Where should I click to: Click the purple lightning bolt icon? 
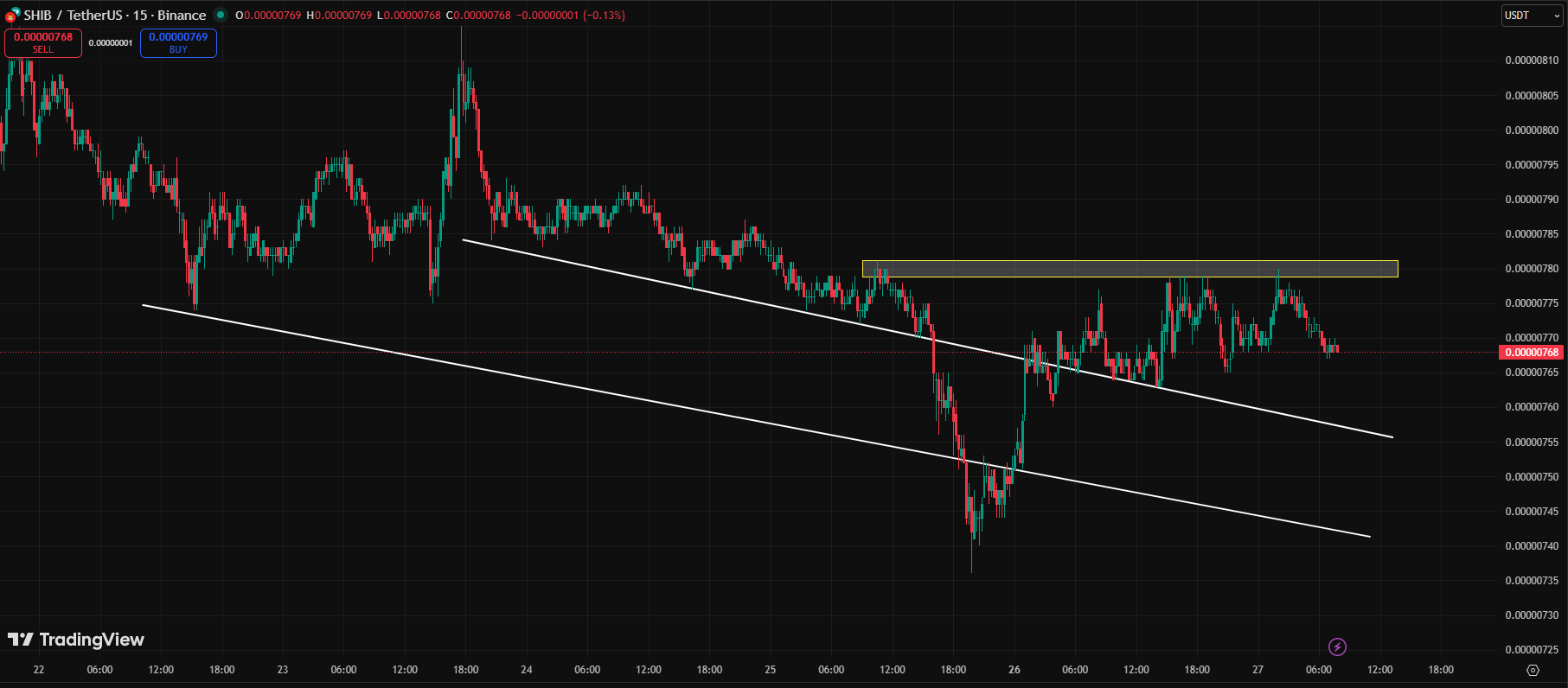pyautogui.click(x=1337, y=647)
